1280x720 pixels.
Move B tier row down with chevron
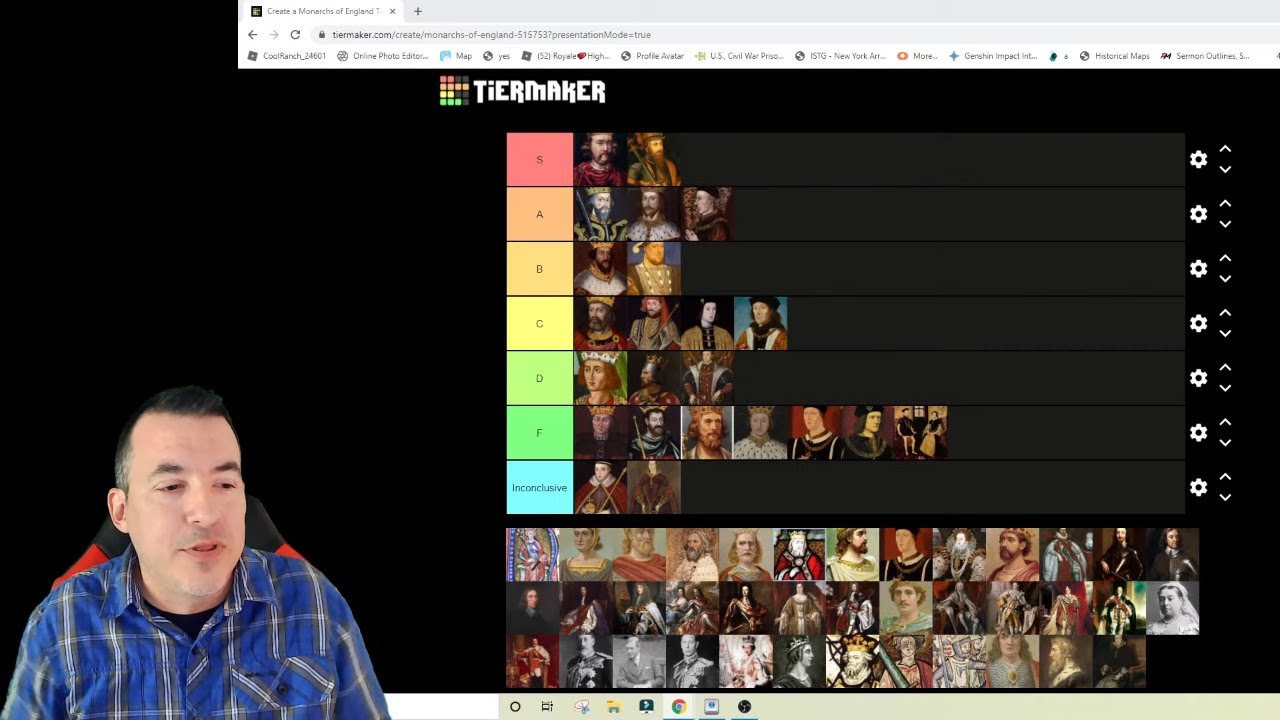(1225, 279)
